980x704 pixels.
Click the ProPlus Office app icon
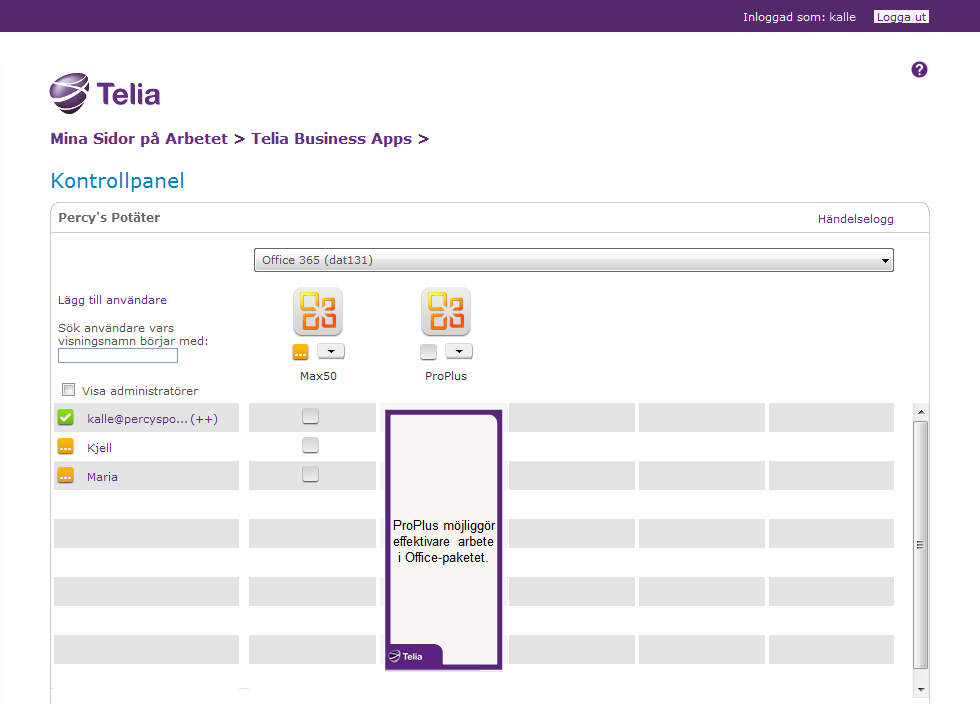point(446,311)
